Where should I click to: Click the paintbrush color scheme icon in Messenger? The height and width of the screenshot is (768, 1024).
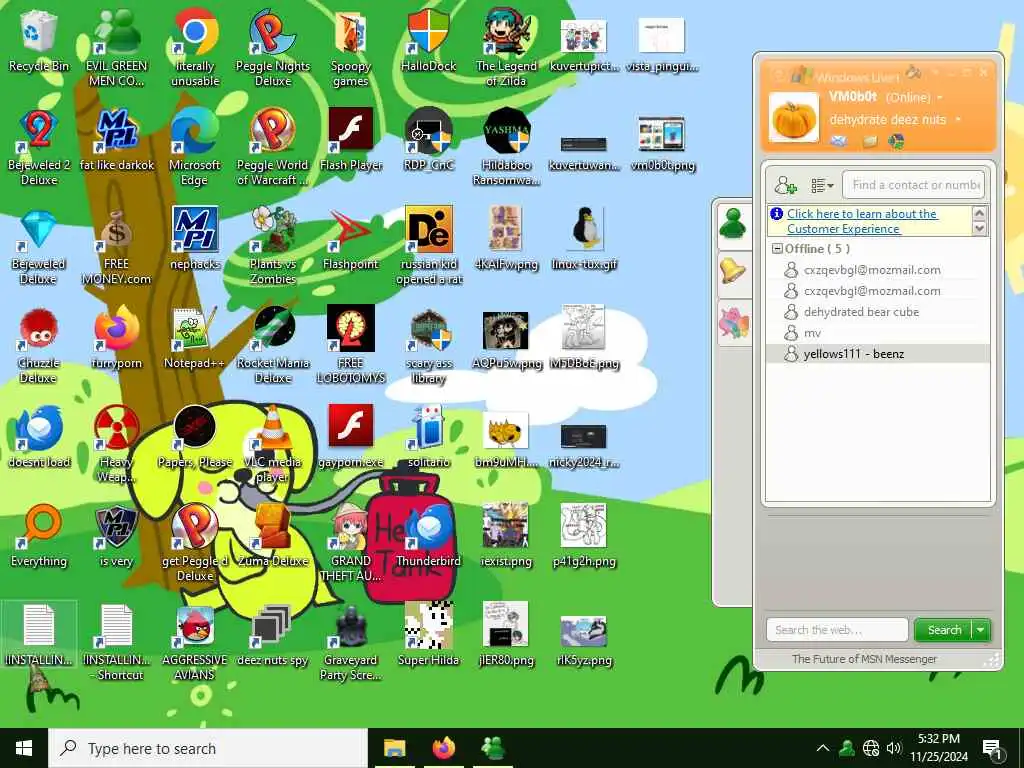[x=913, y=72]
